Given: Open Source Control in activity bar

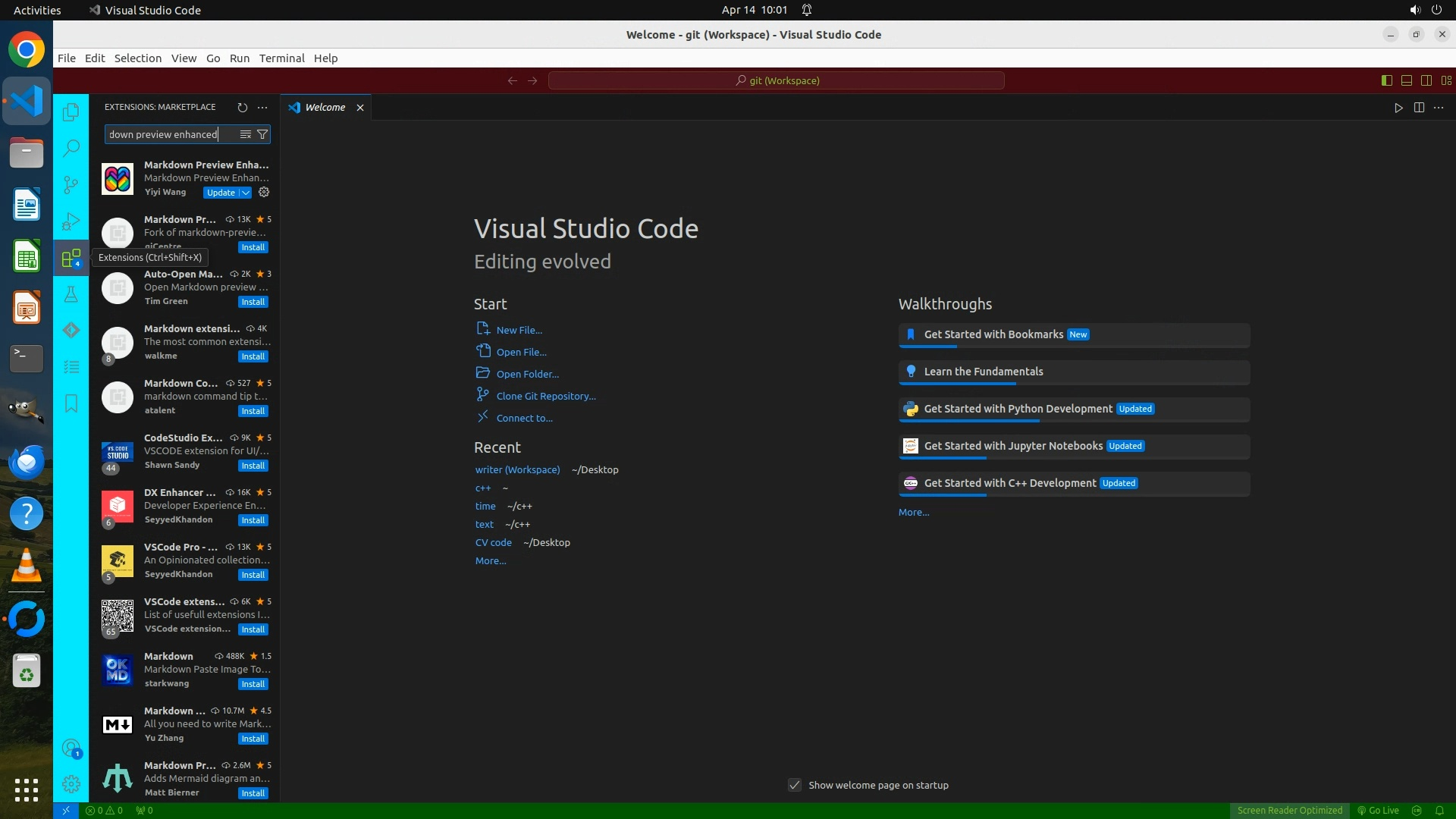Looking at the screenshot, I should point(71,184).
